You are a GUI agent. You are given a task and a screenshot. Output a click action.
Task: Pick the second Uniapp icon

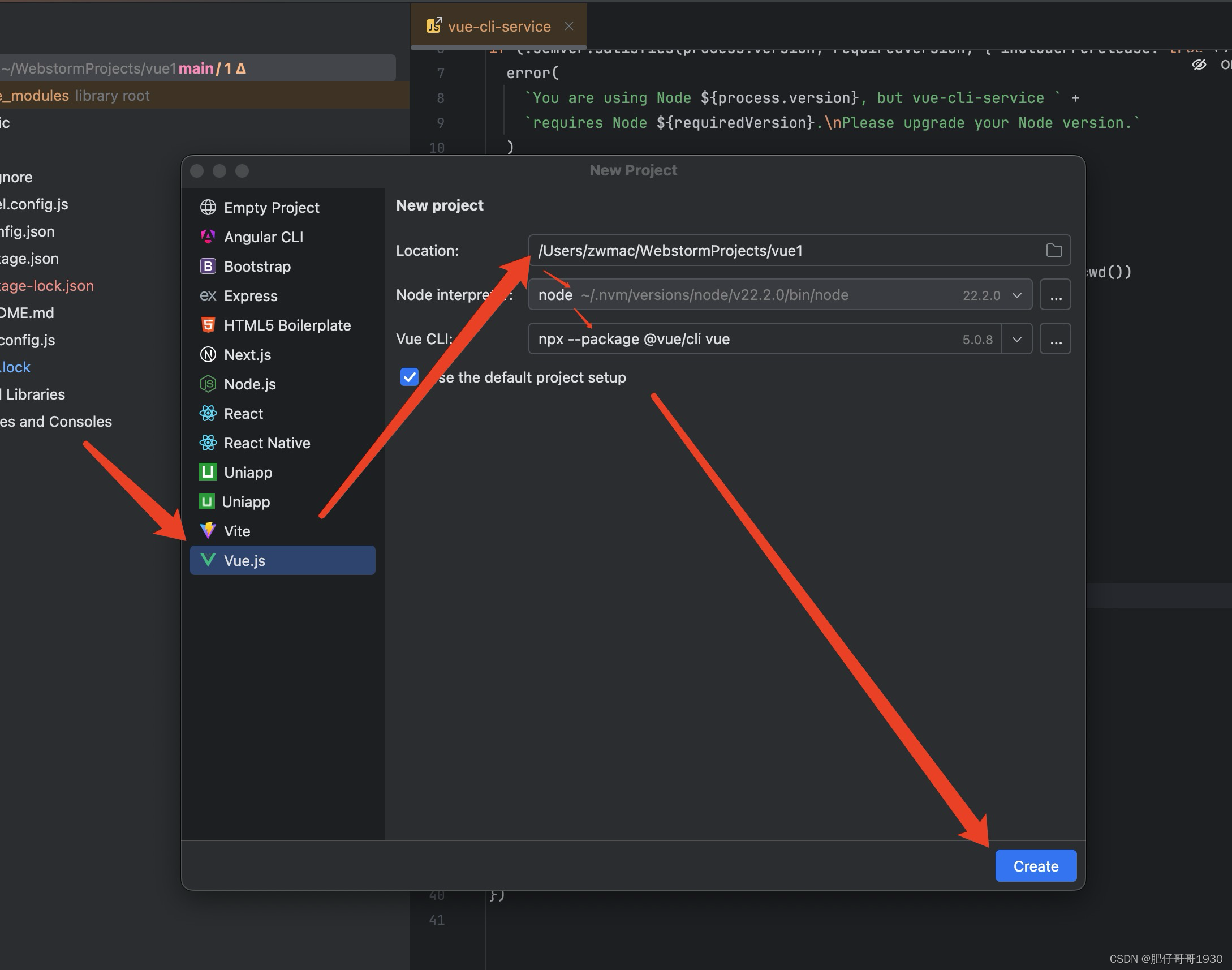tap(206, 502)
